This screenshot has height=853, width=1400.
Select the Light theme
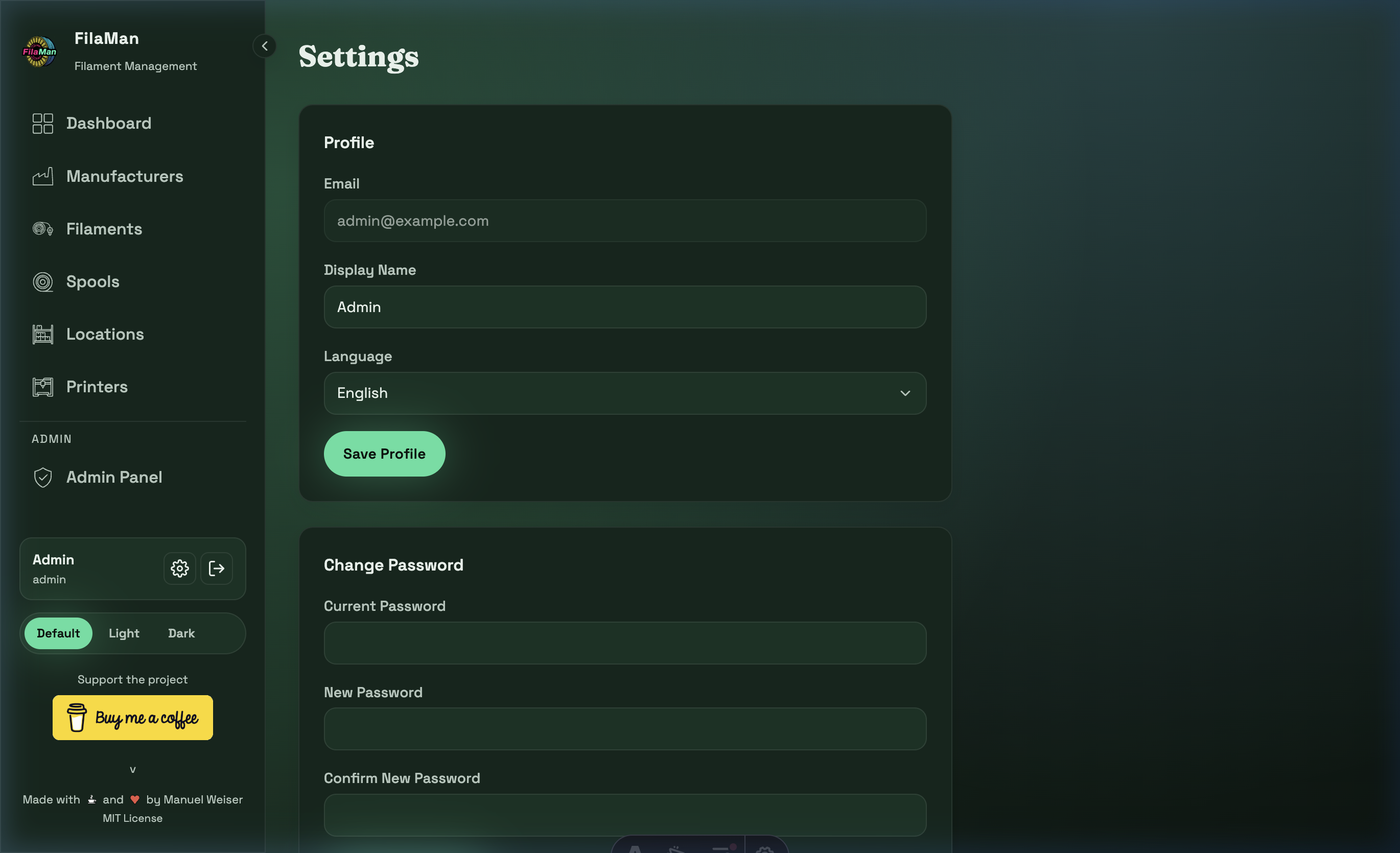(123, 633)
